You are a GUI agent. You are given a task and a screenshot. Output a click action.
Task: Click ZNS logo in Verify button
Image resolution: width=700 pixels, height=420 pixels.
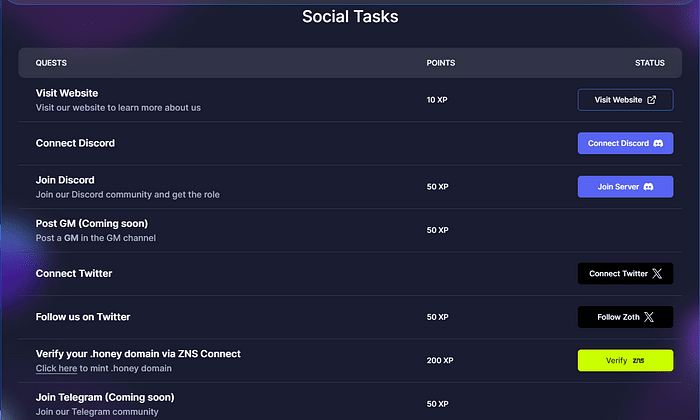[639, 360]
